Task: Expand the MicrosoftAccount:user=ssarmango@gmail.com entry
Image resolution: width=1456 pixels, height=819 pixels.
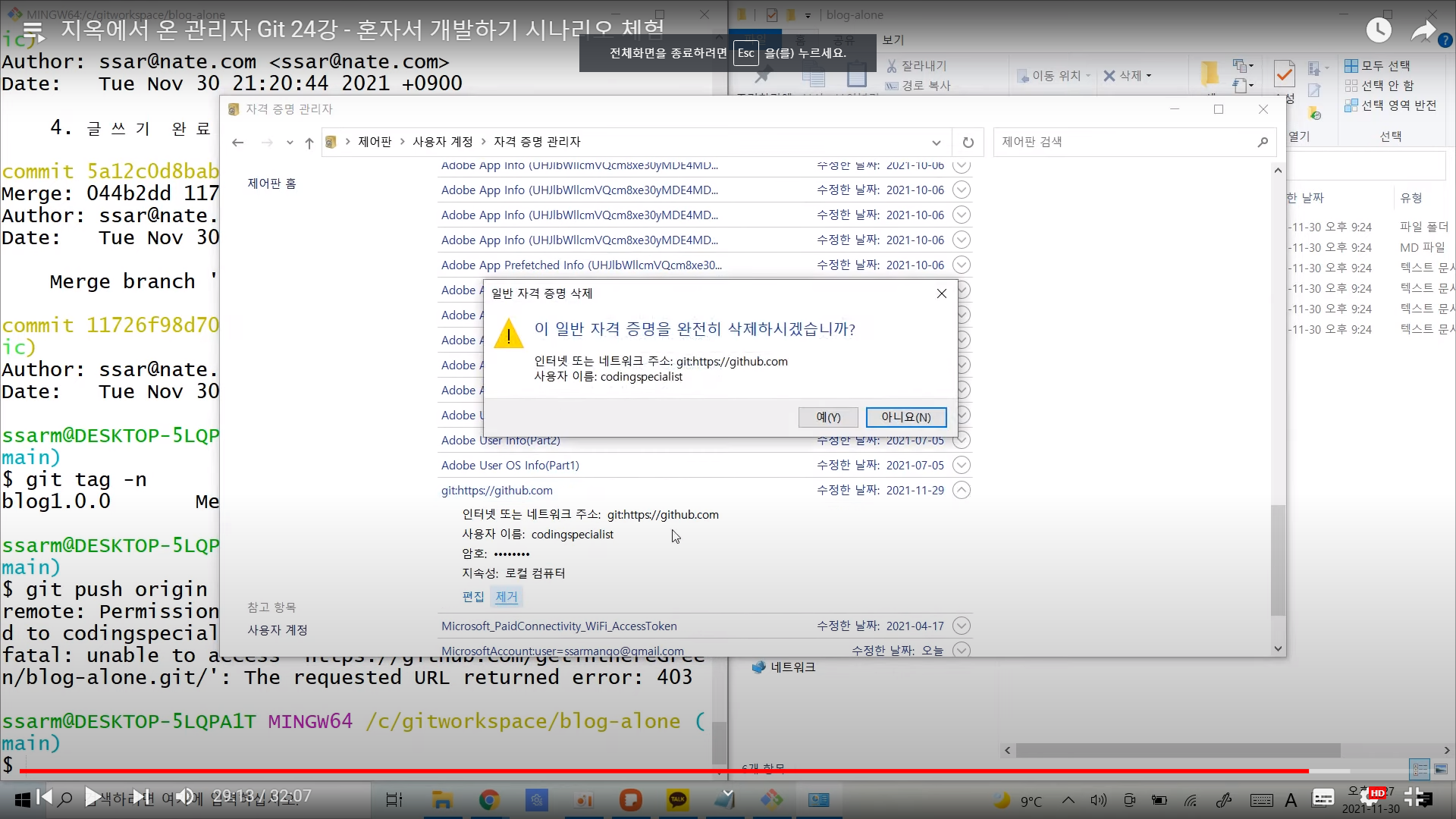Action: pos(961,650)
